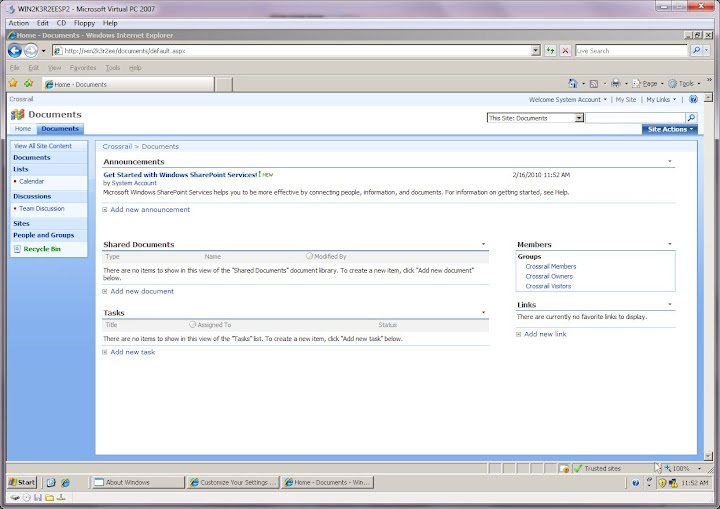The width and height of the screenshot is (720, 509).
Task: Click the Documents site logo icon
Action: pyautogui.click(x=17, y=114)
